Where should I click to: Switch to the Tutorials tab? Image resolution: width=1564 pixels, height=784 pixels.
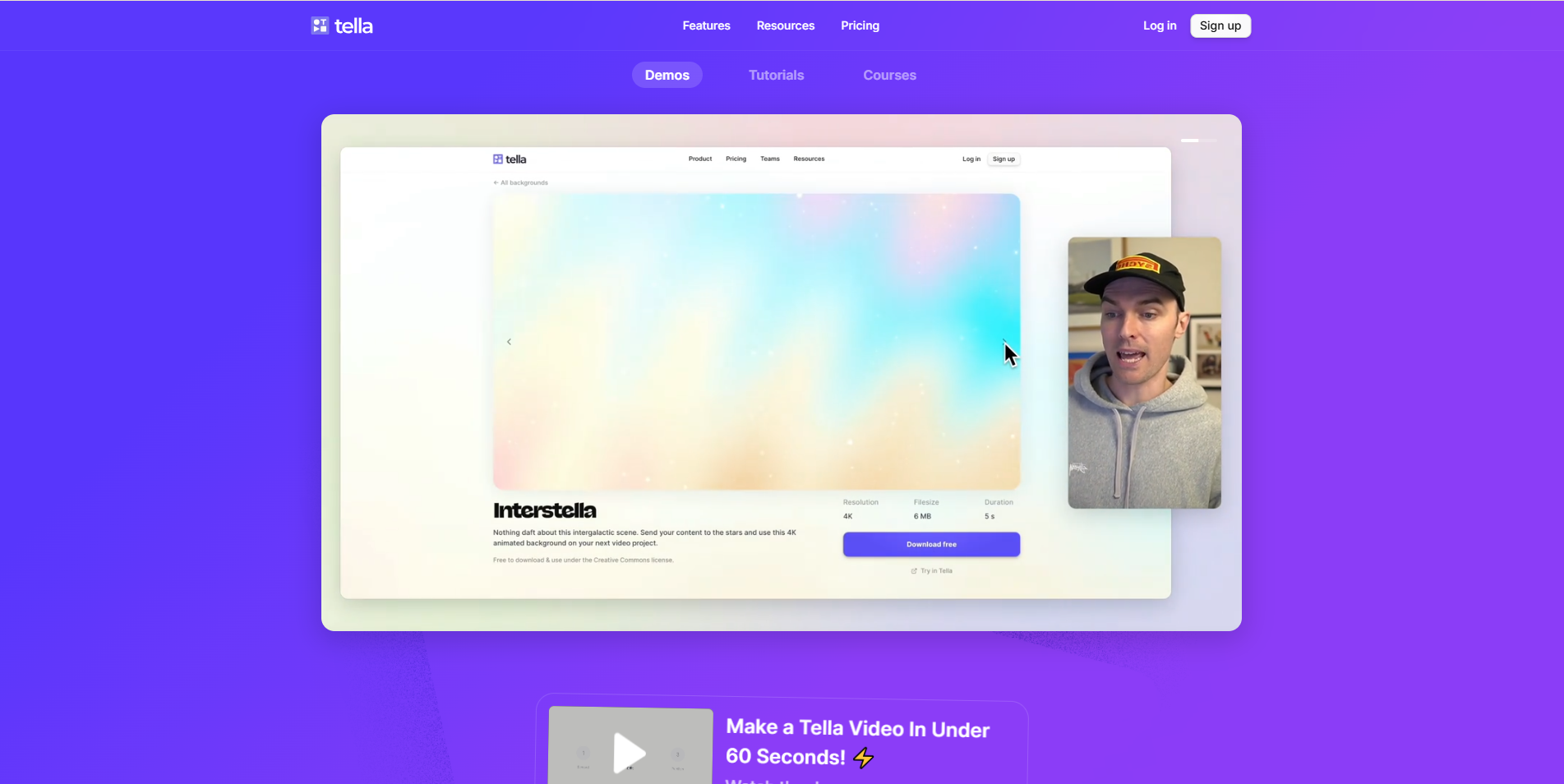click(x=776, y=75)
